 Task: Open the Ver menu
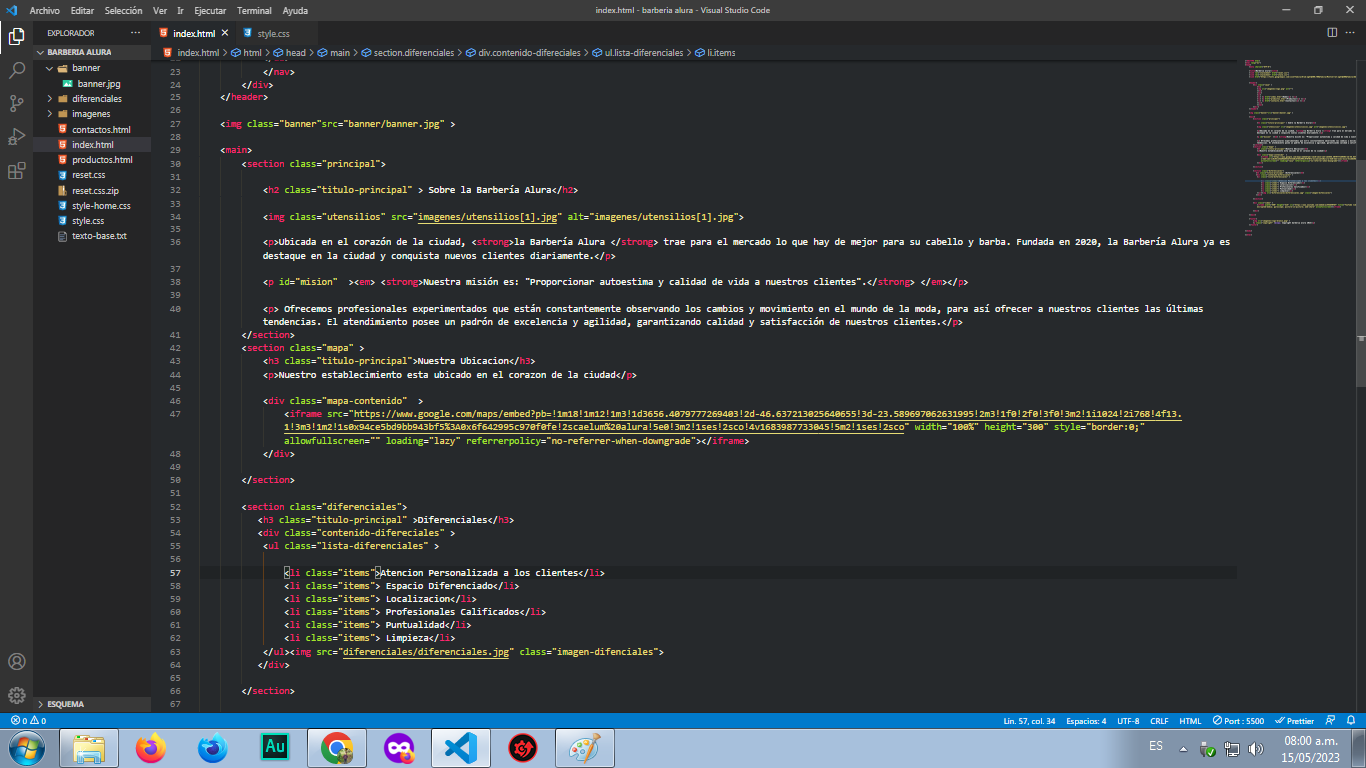tap(160, 10)
